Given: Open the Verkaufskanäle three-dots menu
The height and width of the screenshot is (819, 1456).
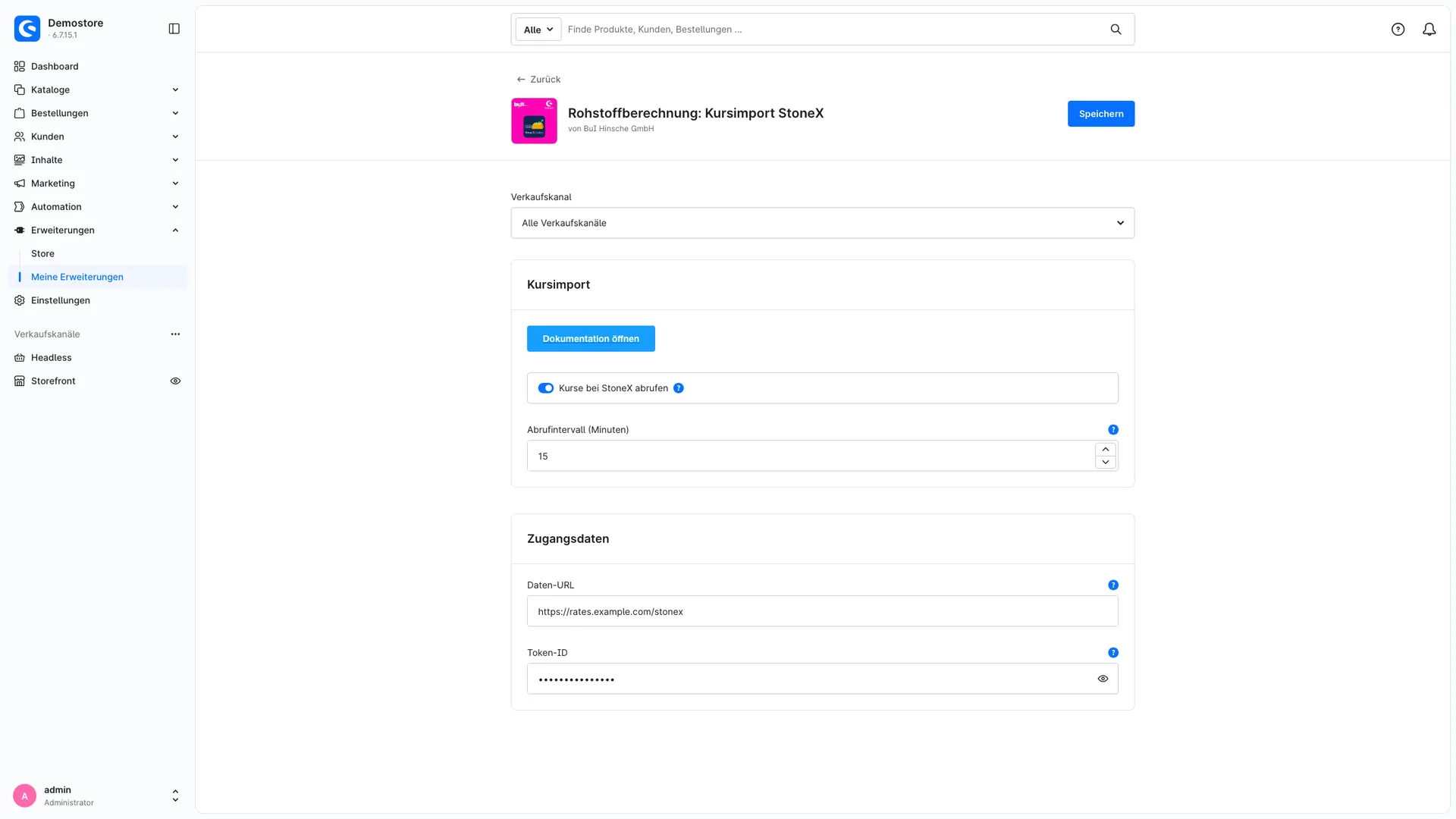Looking at the screenshot, I should coord(175,334).
